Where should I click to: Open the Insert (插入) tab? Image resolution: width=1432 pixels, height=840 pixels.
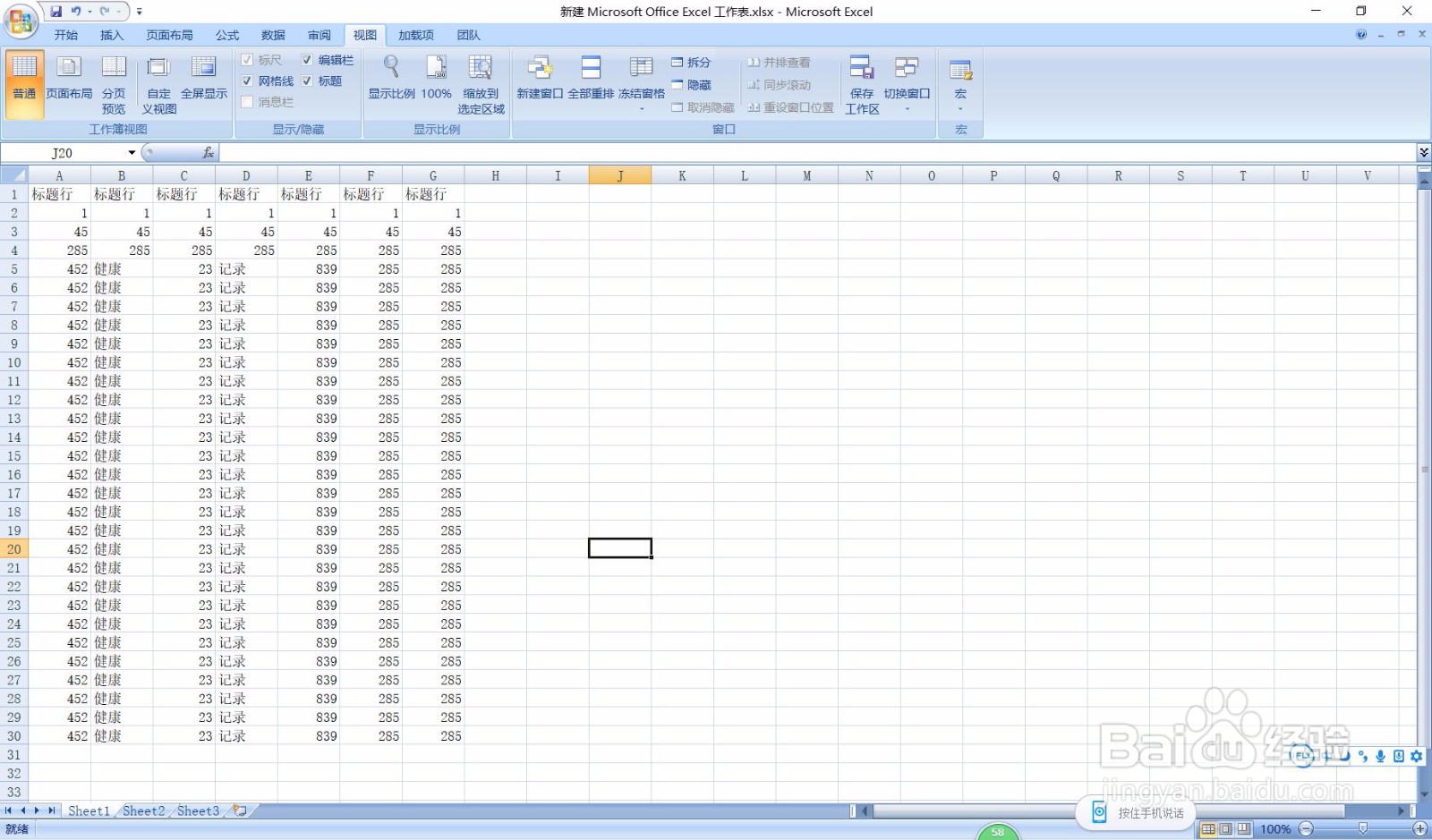point(112,35)
